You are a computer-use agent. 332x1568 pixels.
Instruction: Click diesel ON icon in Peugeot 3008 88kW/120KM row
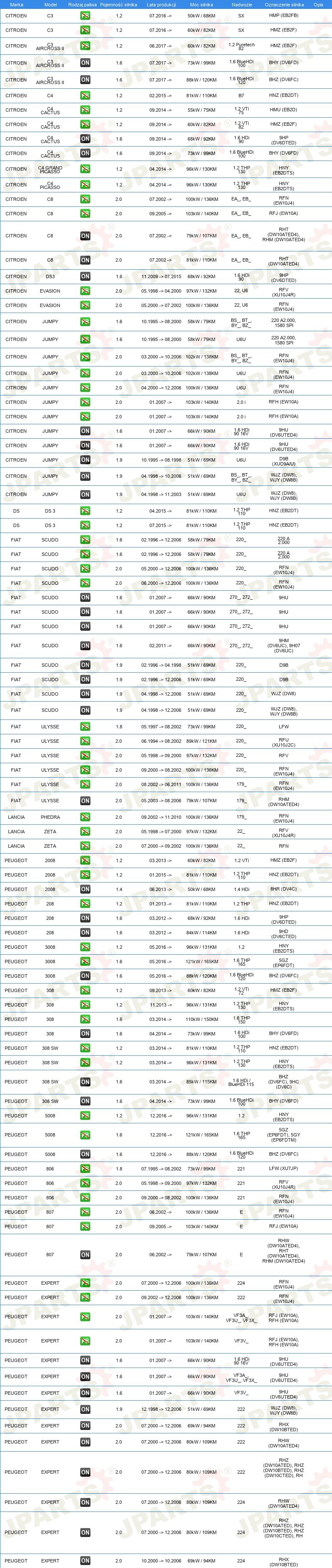(x=85, y=976)
